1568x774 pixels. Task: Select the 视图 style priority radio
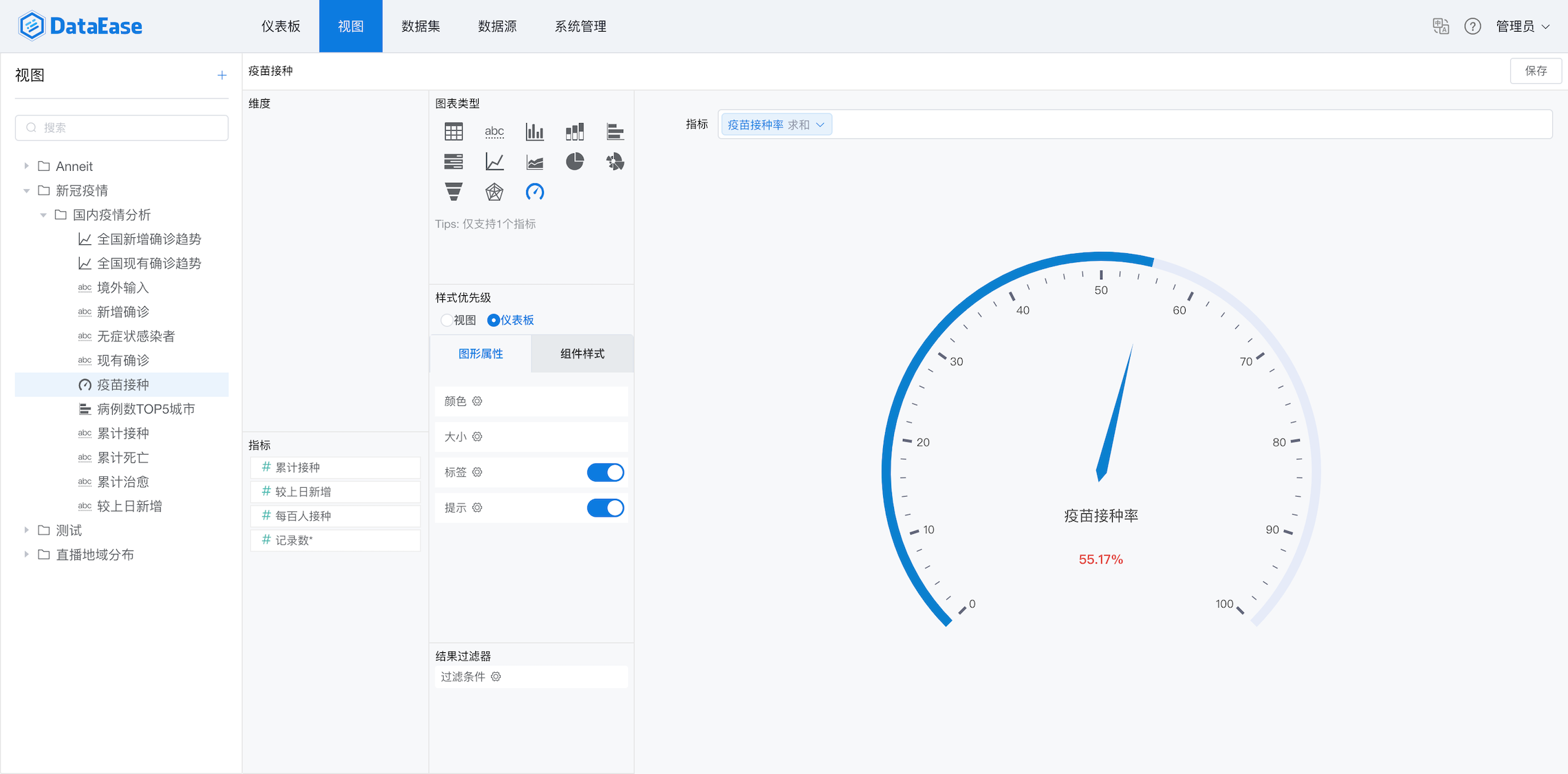point(447,320)
